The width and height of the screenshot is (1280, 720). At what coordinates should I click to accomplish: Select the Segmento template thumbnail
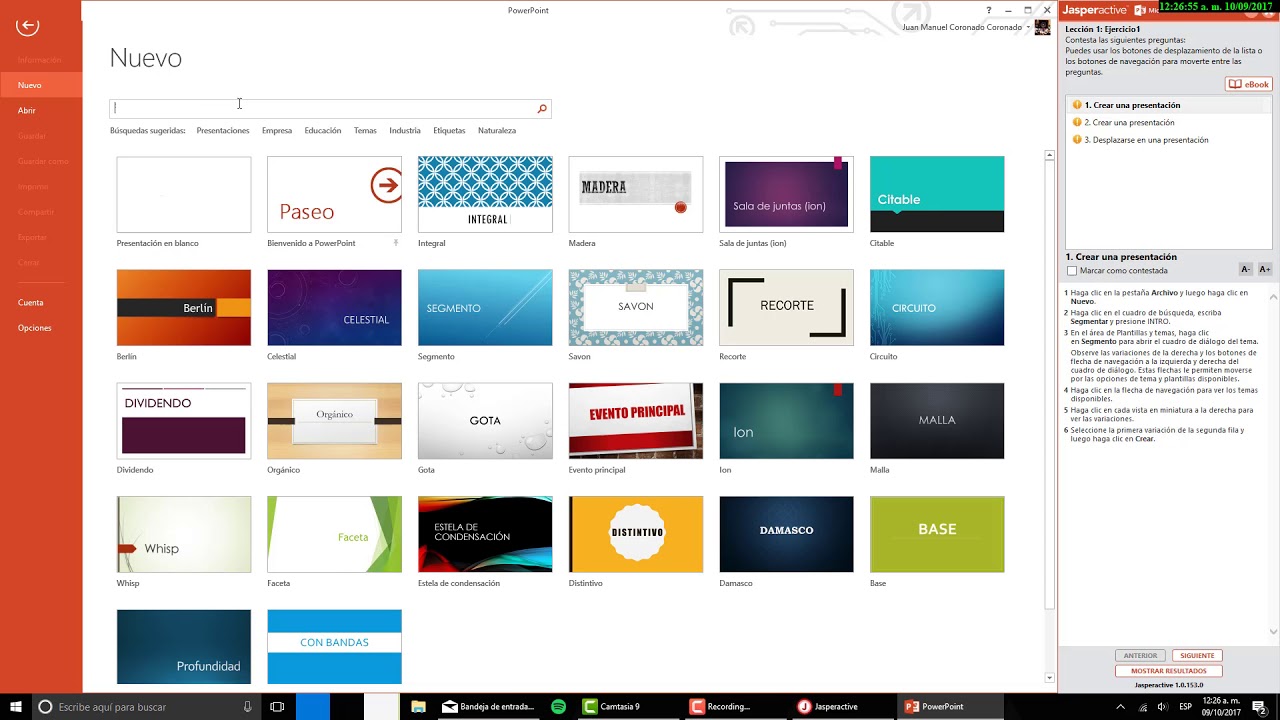(485, 308)
